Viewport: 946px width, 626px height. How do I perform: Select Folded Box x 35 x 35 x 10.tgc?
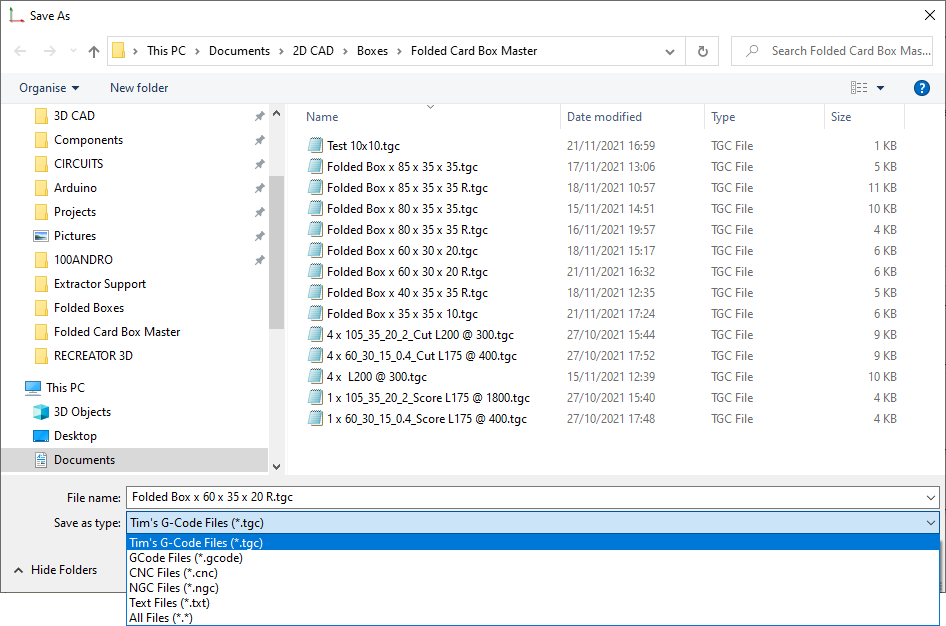[x=402, y=314]
